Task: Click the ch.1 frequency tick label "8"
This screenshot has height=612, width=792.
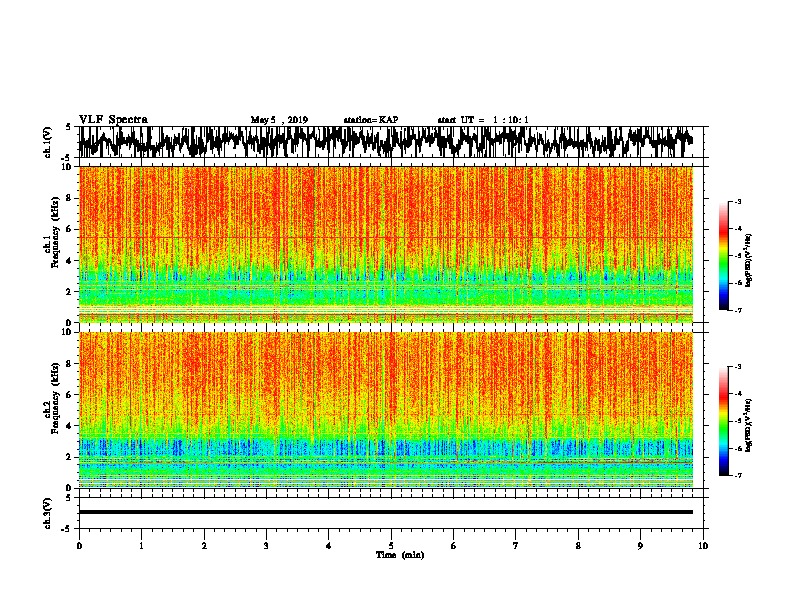Action: tap(69, 198)
